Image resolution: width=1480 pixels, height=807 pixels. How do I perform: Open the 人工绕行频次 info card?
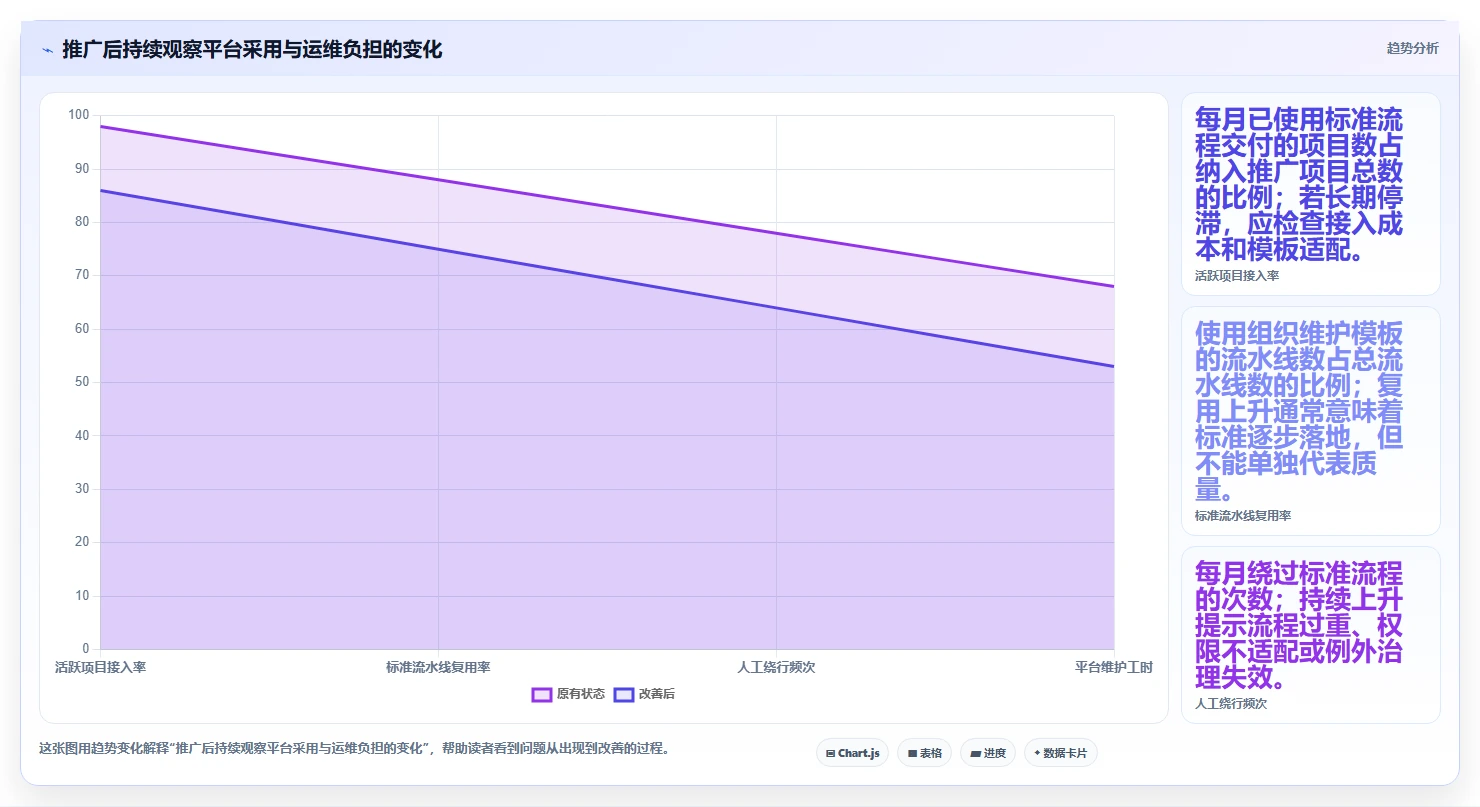[1310, 634]
